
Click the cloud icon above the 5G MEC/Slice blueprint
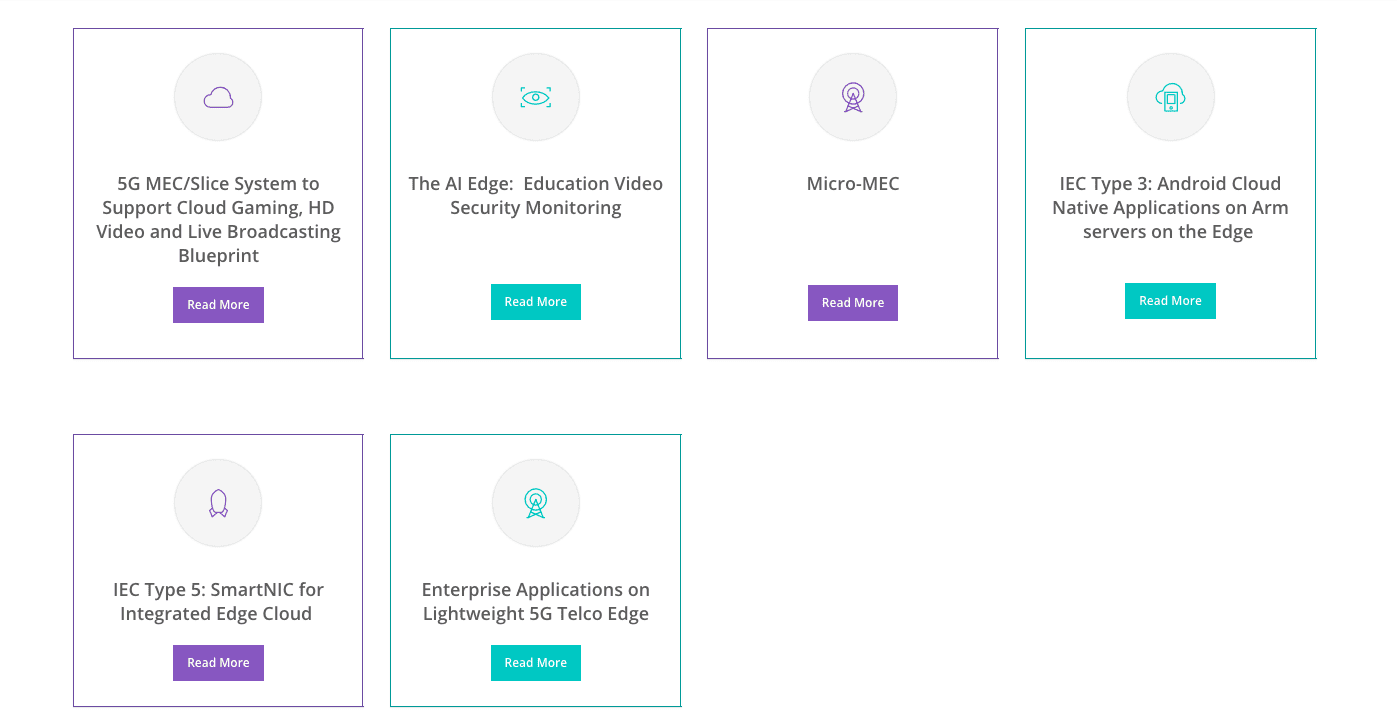(x=218, y=97)
